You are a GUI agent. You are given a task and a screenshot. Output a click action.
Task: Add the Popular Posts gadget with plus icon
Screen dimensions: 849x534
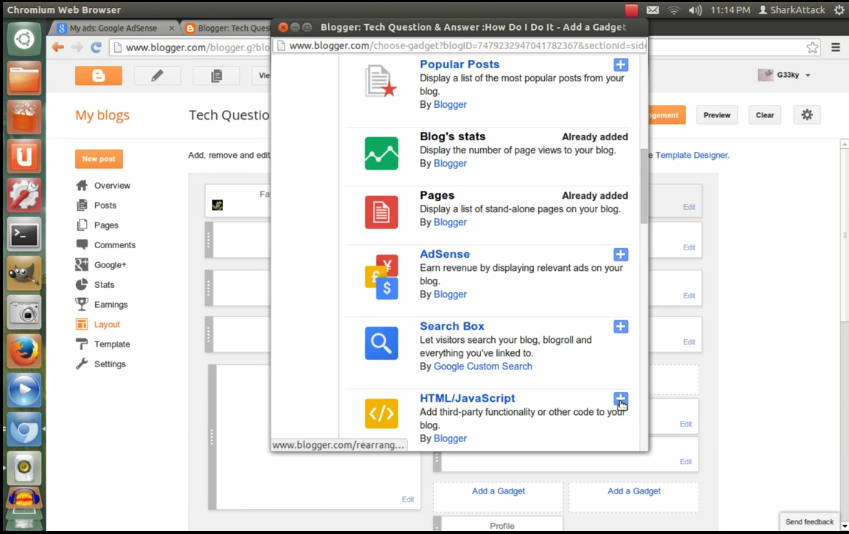tap(621, 64)
